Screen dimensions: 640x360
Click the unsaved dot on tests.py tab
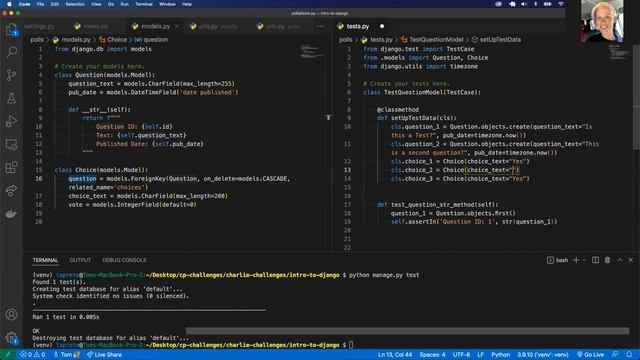point(382,26)
